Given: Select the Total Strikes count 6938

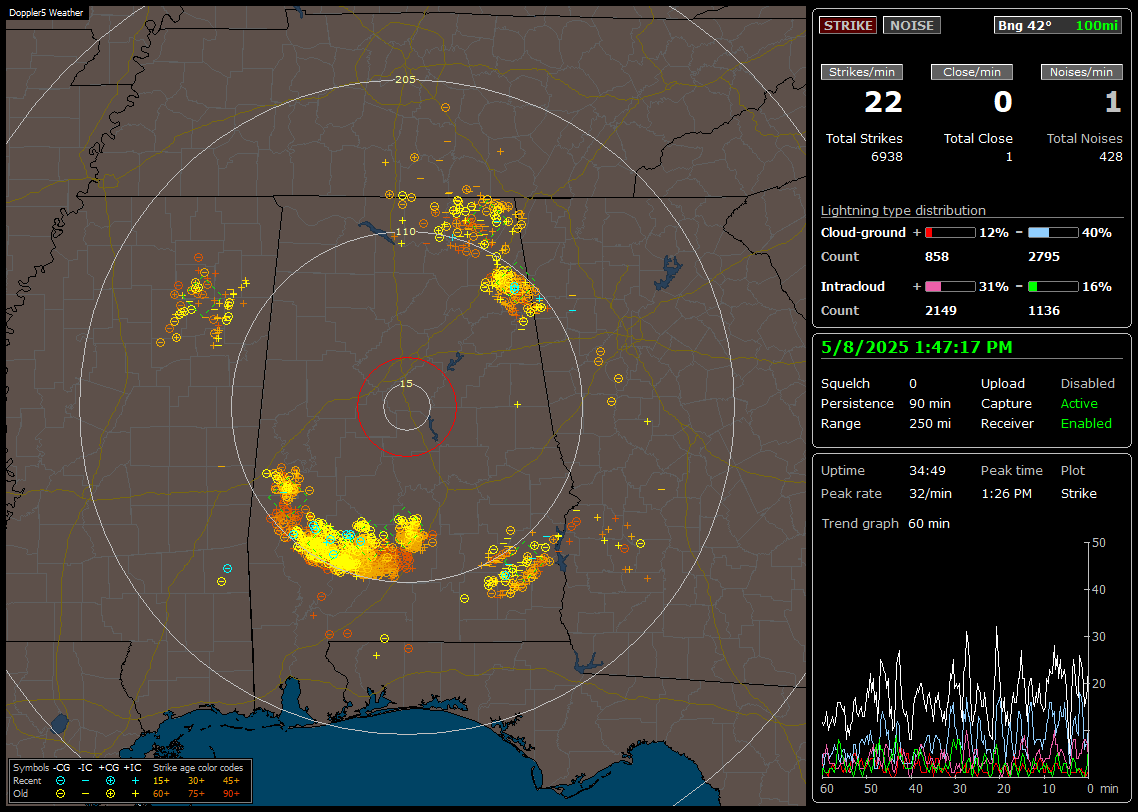Looking at the screenshot, I should coord(886,157).
